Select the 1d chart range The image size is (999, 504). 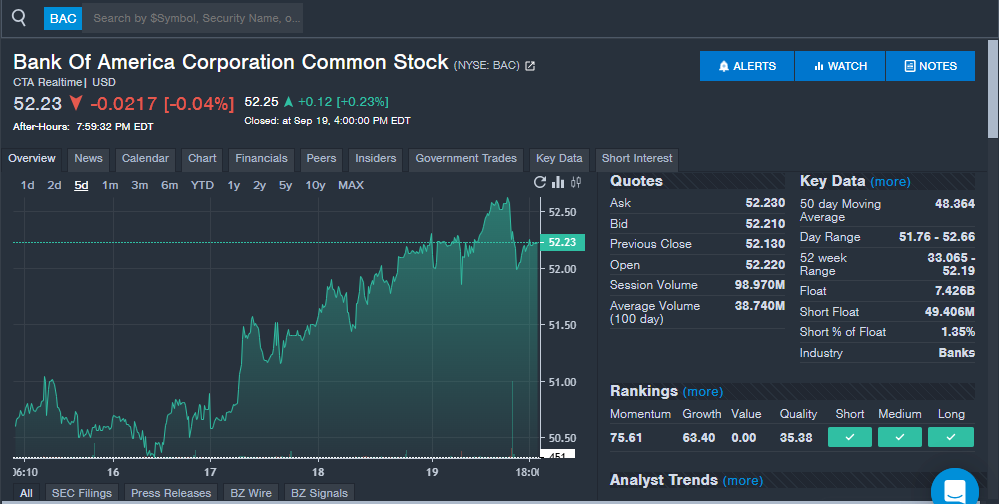coord(27,185)
